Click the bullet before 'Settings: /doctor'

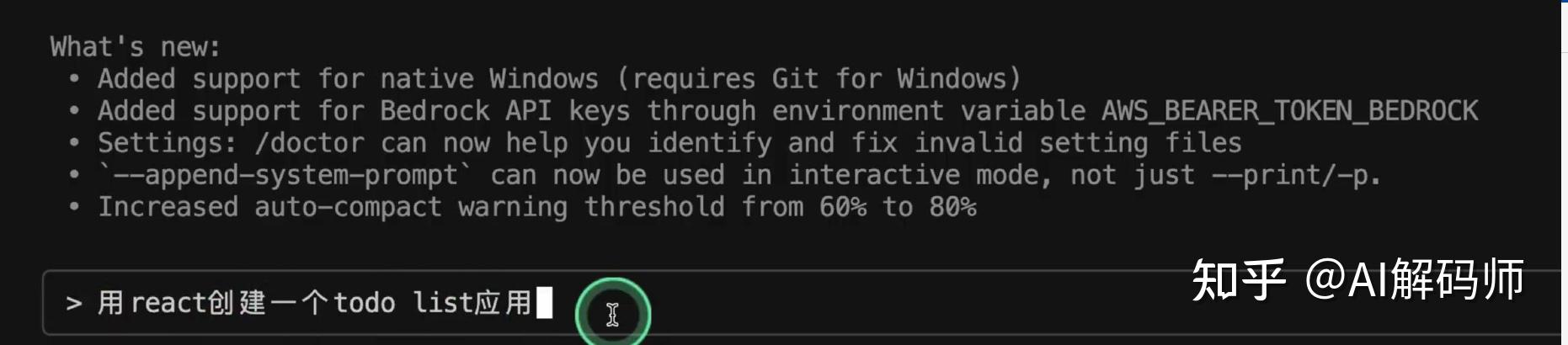tap(74, 143)
